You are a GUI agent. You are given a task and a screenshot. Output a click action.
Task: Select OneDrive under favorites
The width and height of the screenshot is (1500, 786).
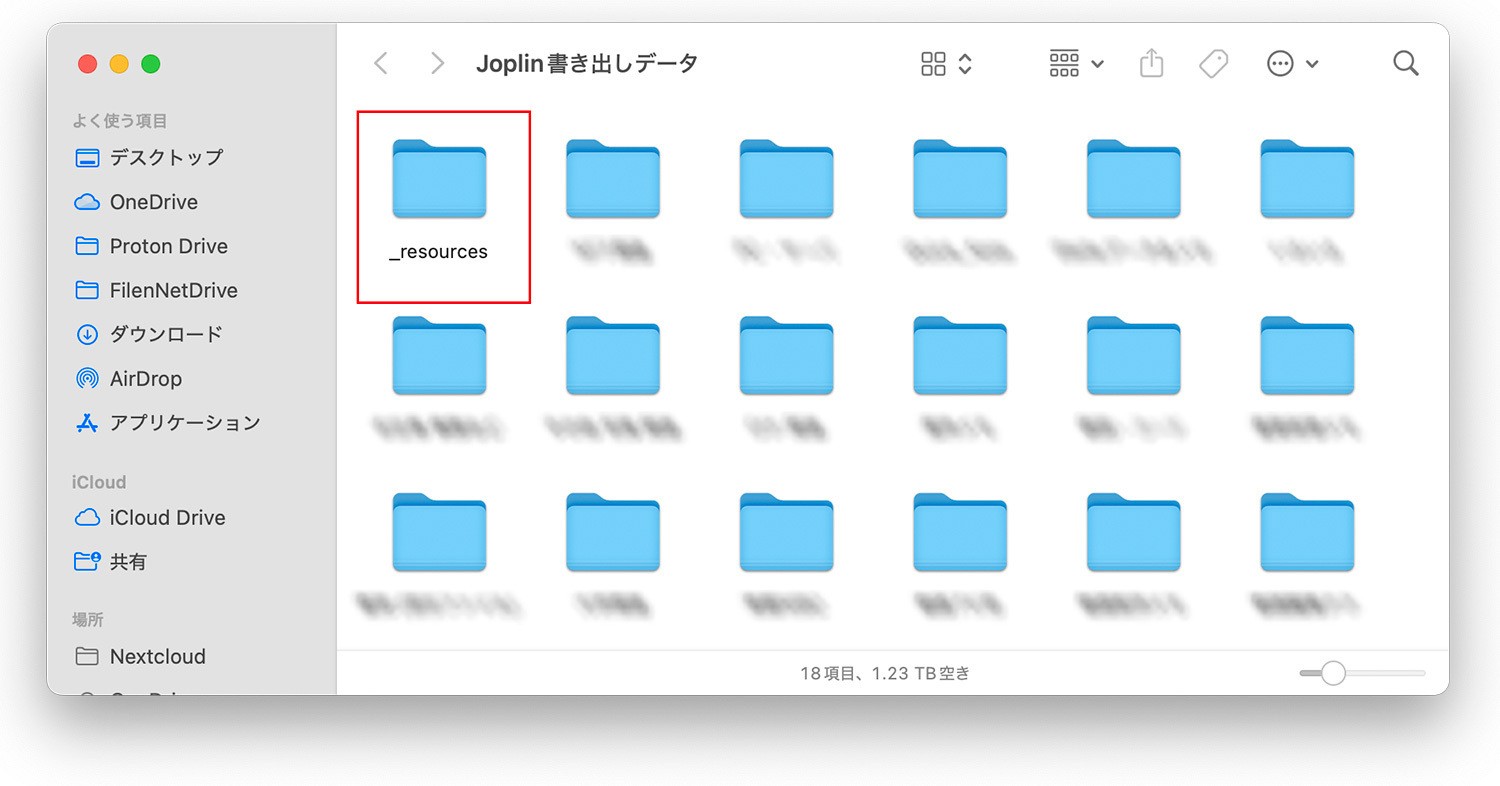pyautogui.click(x=153, y=202)
